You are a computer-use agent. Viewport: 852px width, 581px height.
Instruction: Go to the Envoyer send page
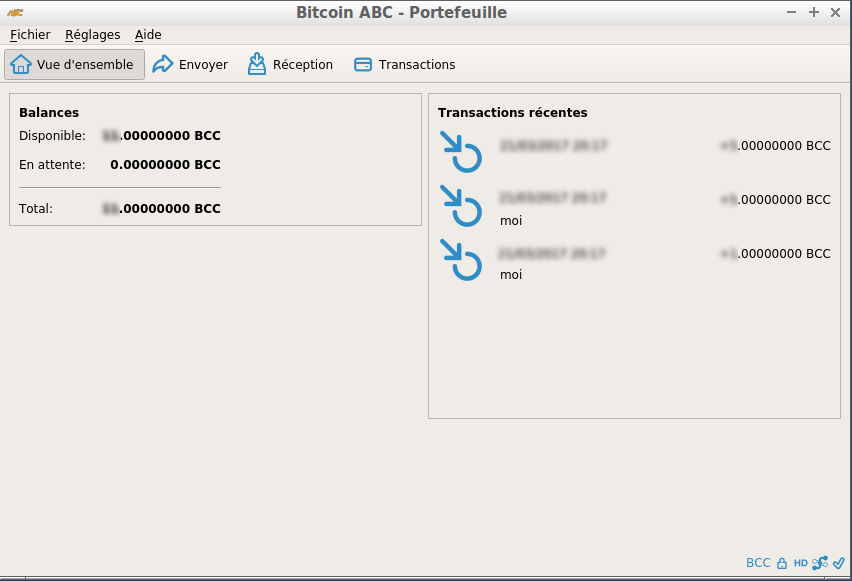[190, 65]
